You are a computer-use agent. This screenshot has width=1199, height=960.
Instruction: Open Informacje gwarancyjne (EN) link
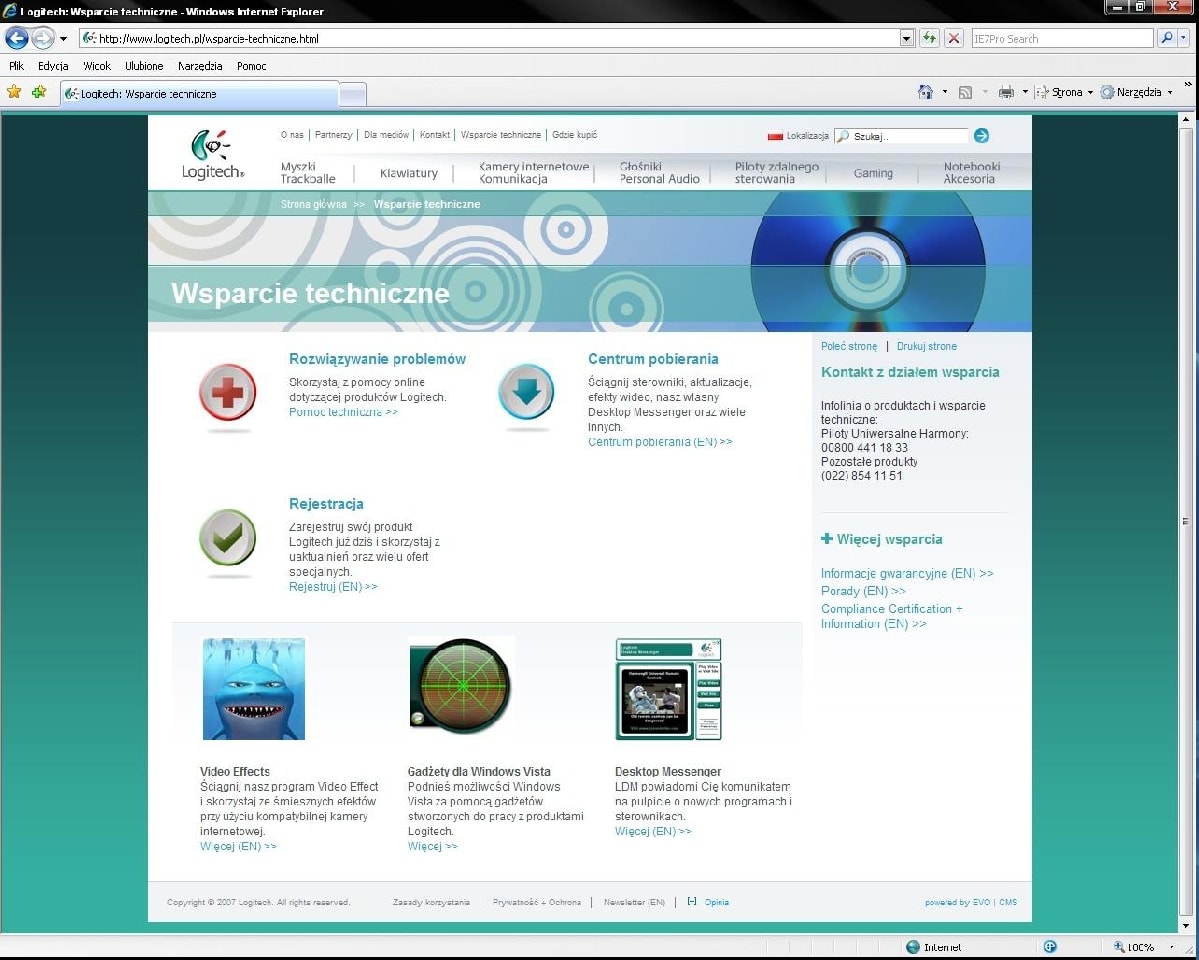[907, 574]
